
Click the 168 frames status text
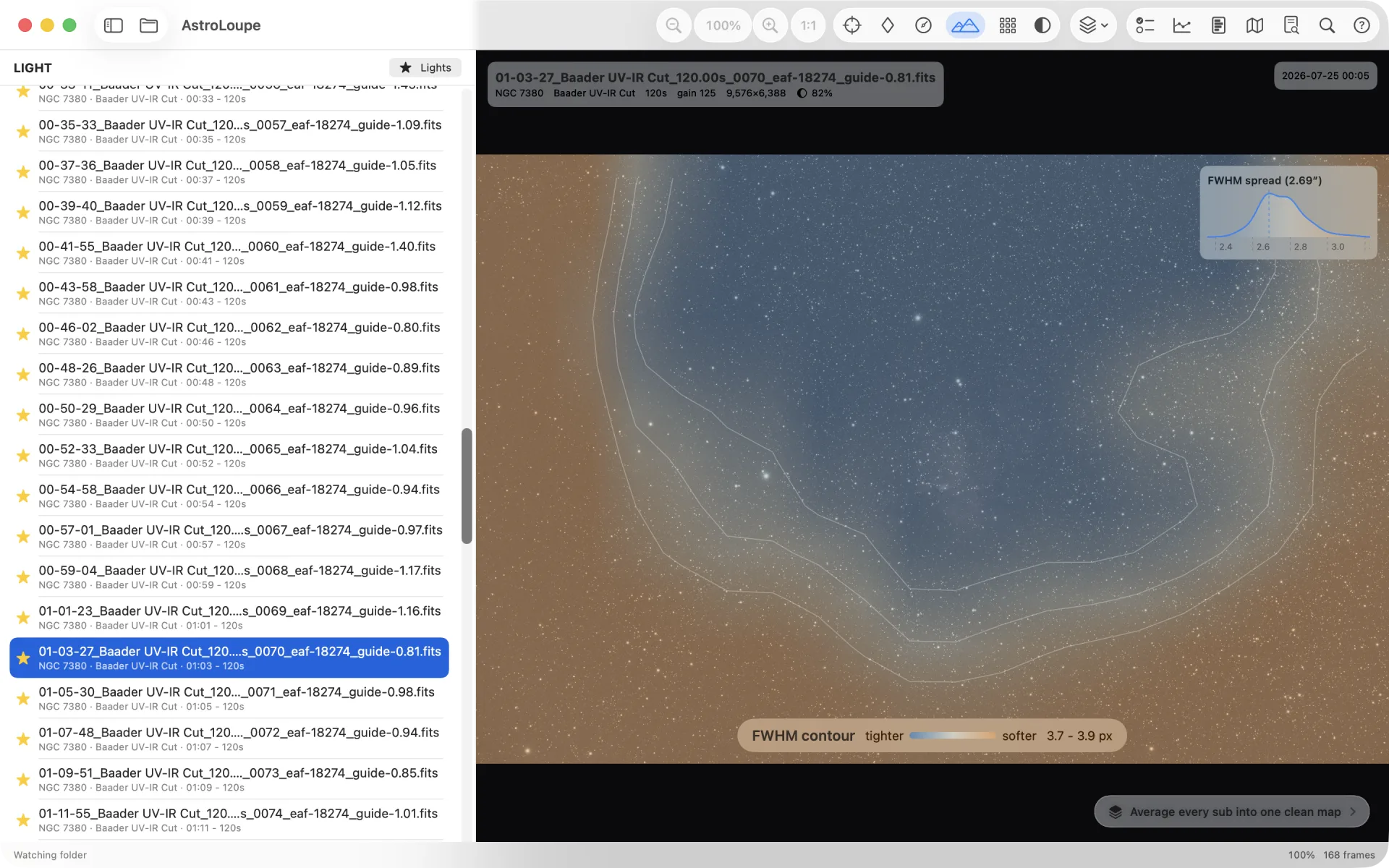(x=1348, y=855)
